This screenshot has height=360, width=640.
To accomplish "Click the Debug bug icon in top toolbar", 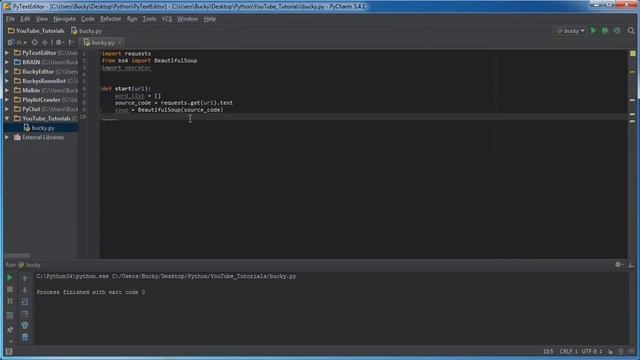I will pos(605,31).
